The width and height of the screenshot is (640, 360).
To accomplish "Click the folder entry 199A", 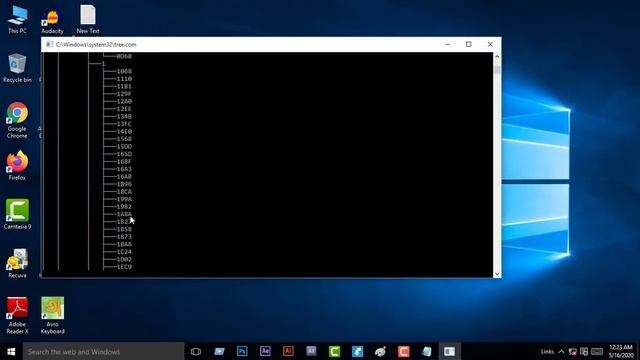I will click(x=124, y=199).
